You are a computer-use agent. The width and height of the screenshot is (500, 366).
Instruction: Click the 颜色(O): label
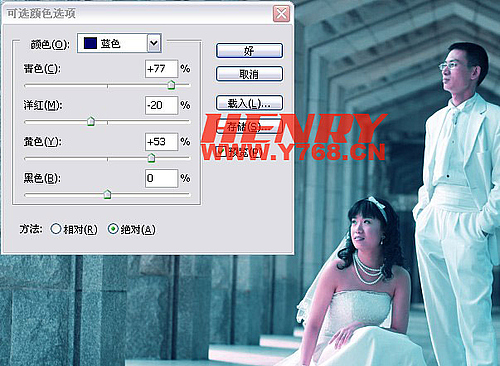coord(50,44)
